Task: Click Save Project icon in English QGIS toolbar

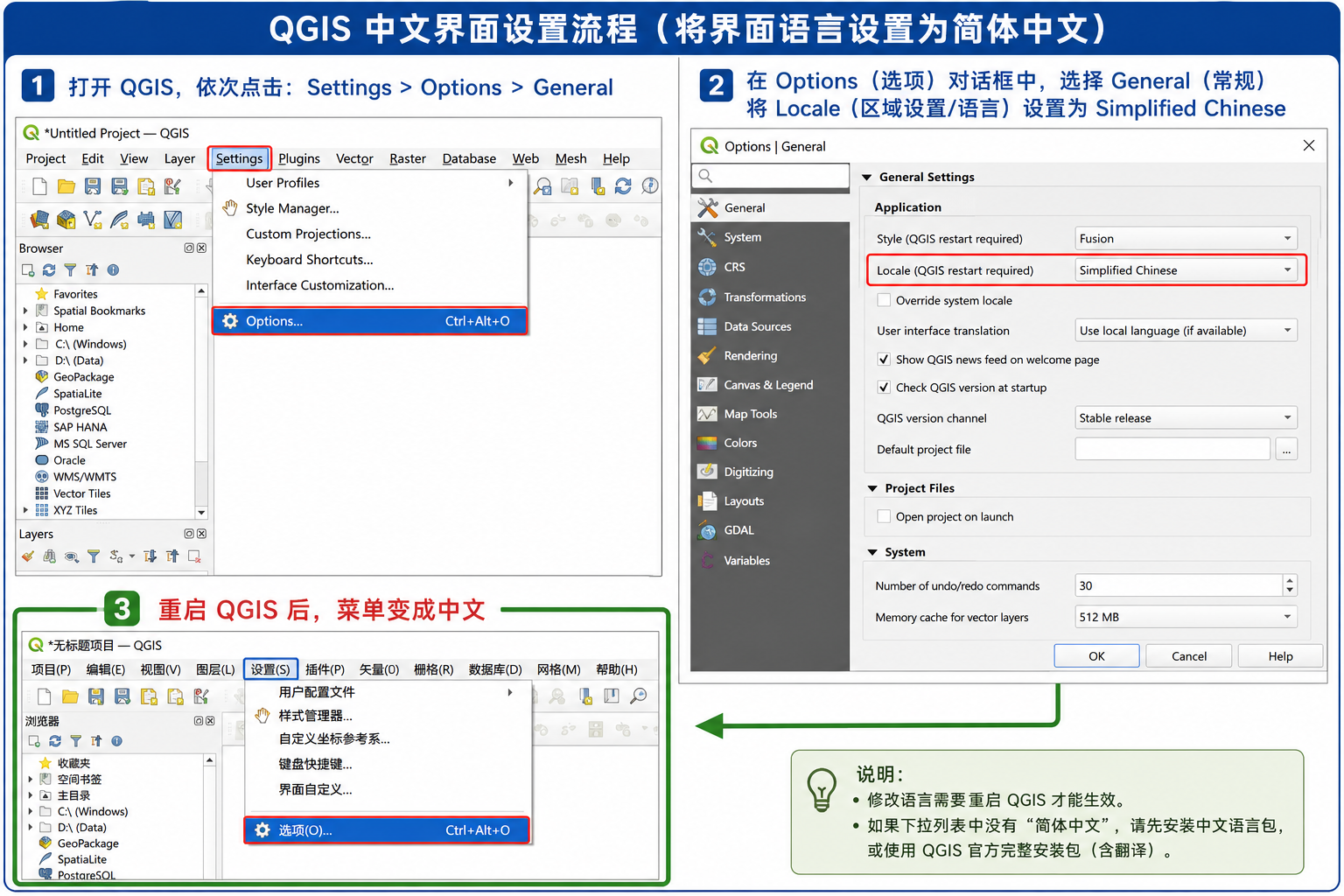Action: (93, 186)
